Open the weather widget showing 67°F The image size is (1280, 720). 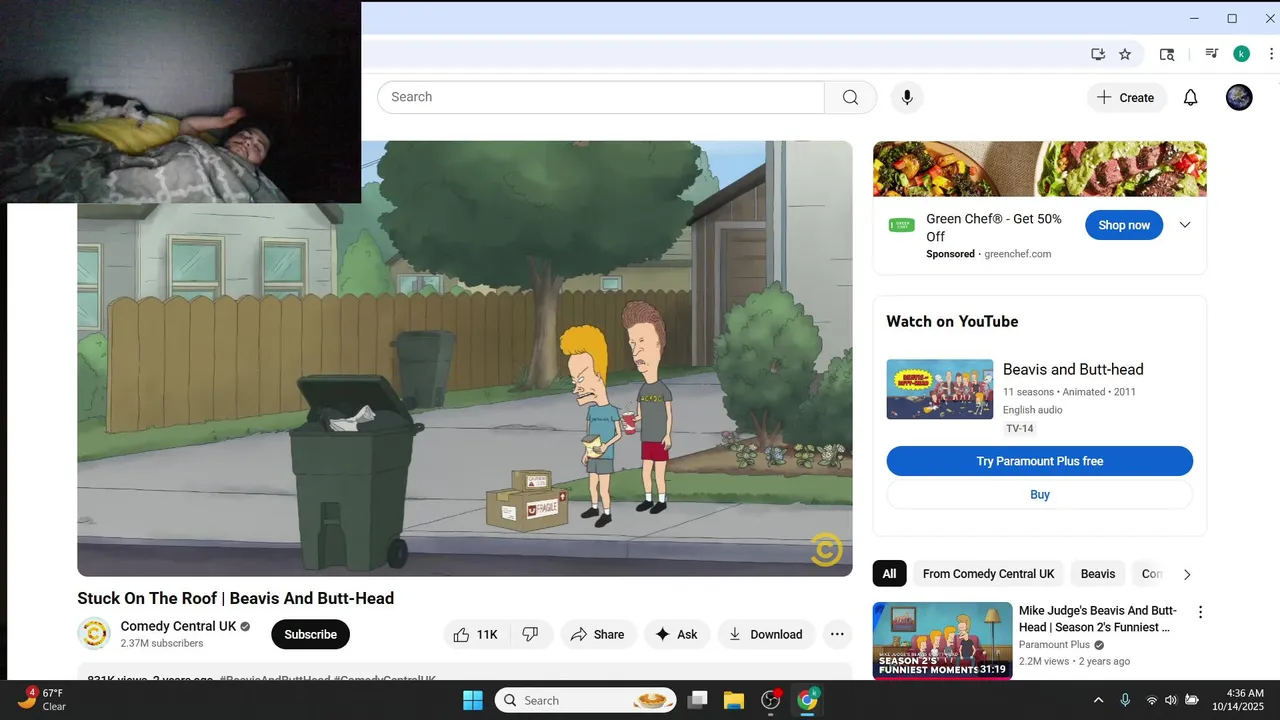coord(42,699)
